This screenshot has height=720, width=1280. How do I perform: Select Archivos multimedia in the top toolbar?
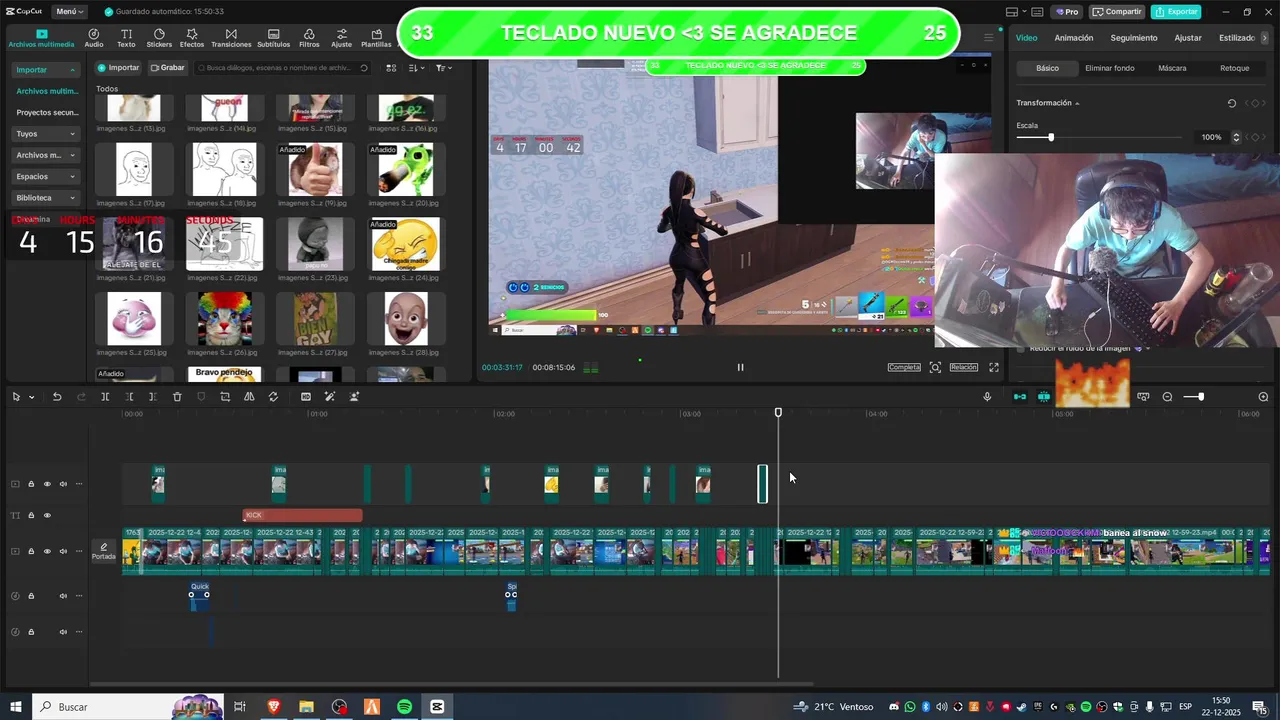click(41, 38)
